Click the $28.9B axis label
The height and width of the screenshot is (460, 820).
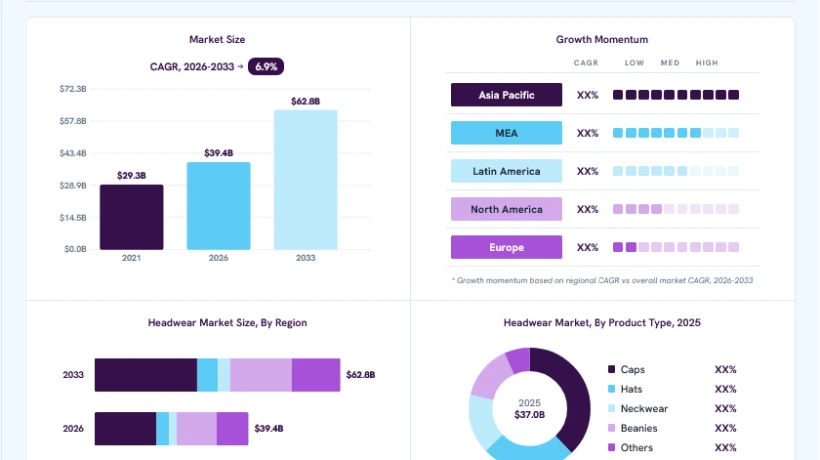tap(73, 186)
